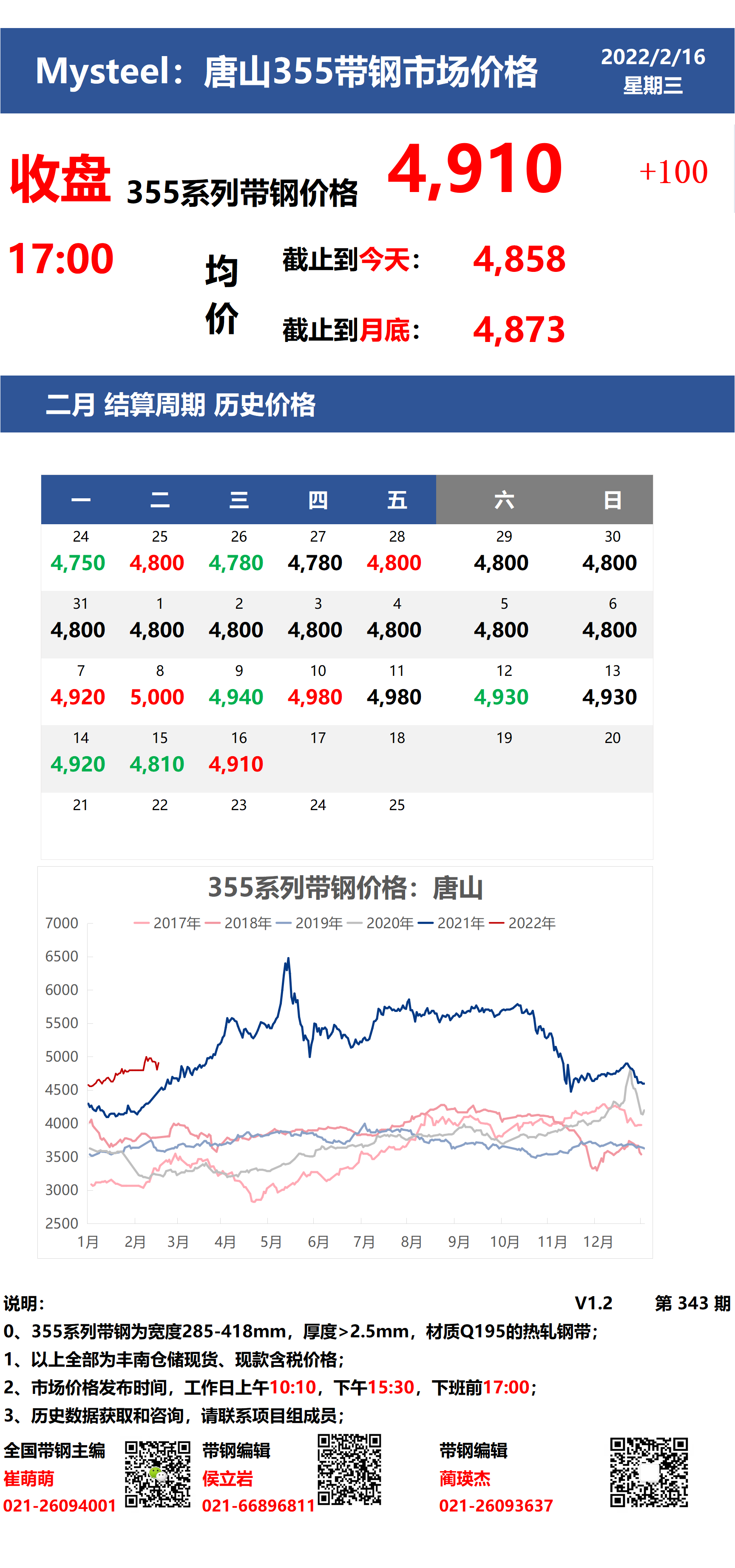This screenshot has width=735, height=1568.
Task: Select the 三 Wednesday column header
Action: coord(239,500)
